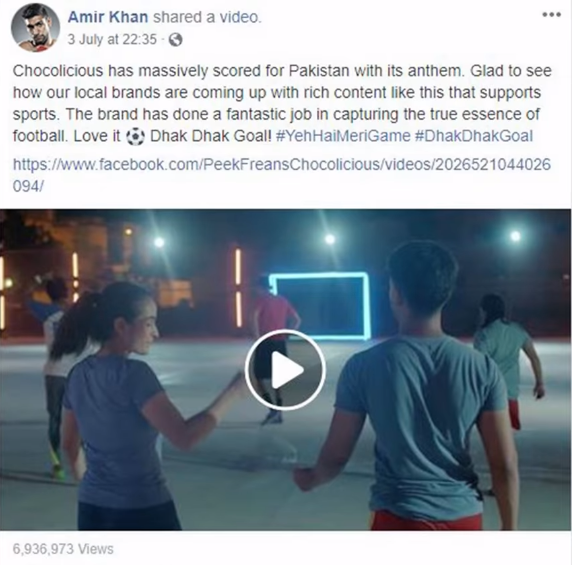Click the glowing blue goal frame in video

320,306
